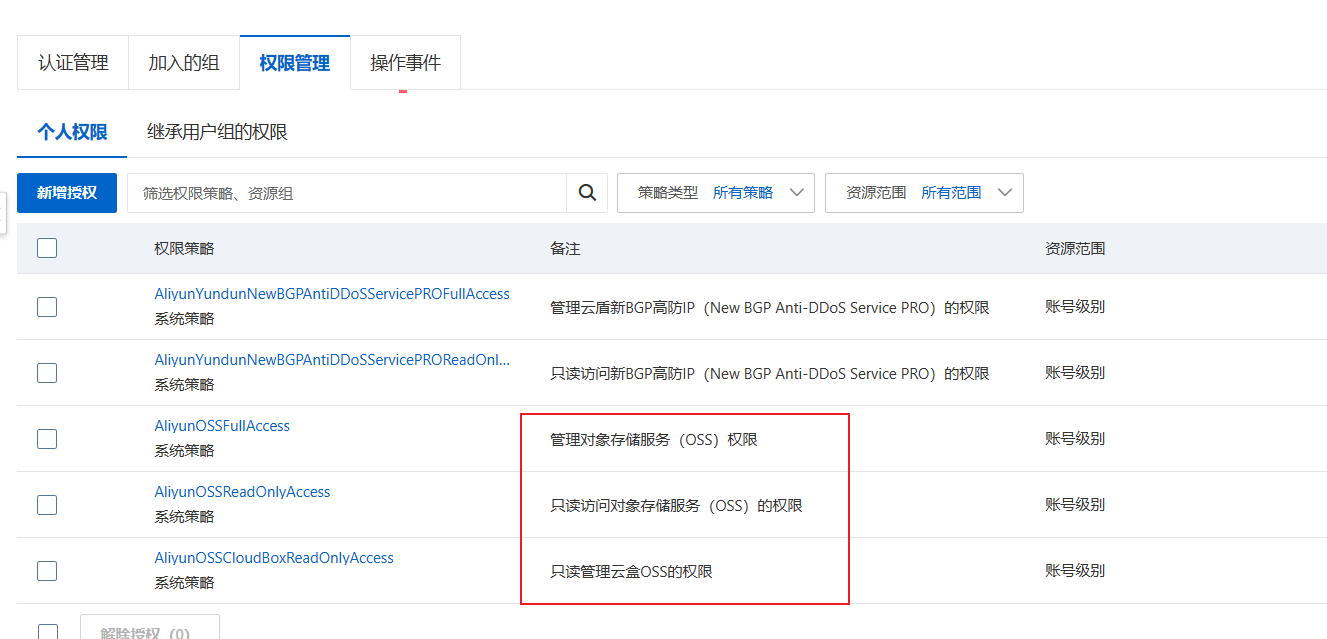1327x639 pixels.
Task: Click the search magnifier icon
Action: tap(588, 193)
